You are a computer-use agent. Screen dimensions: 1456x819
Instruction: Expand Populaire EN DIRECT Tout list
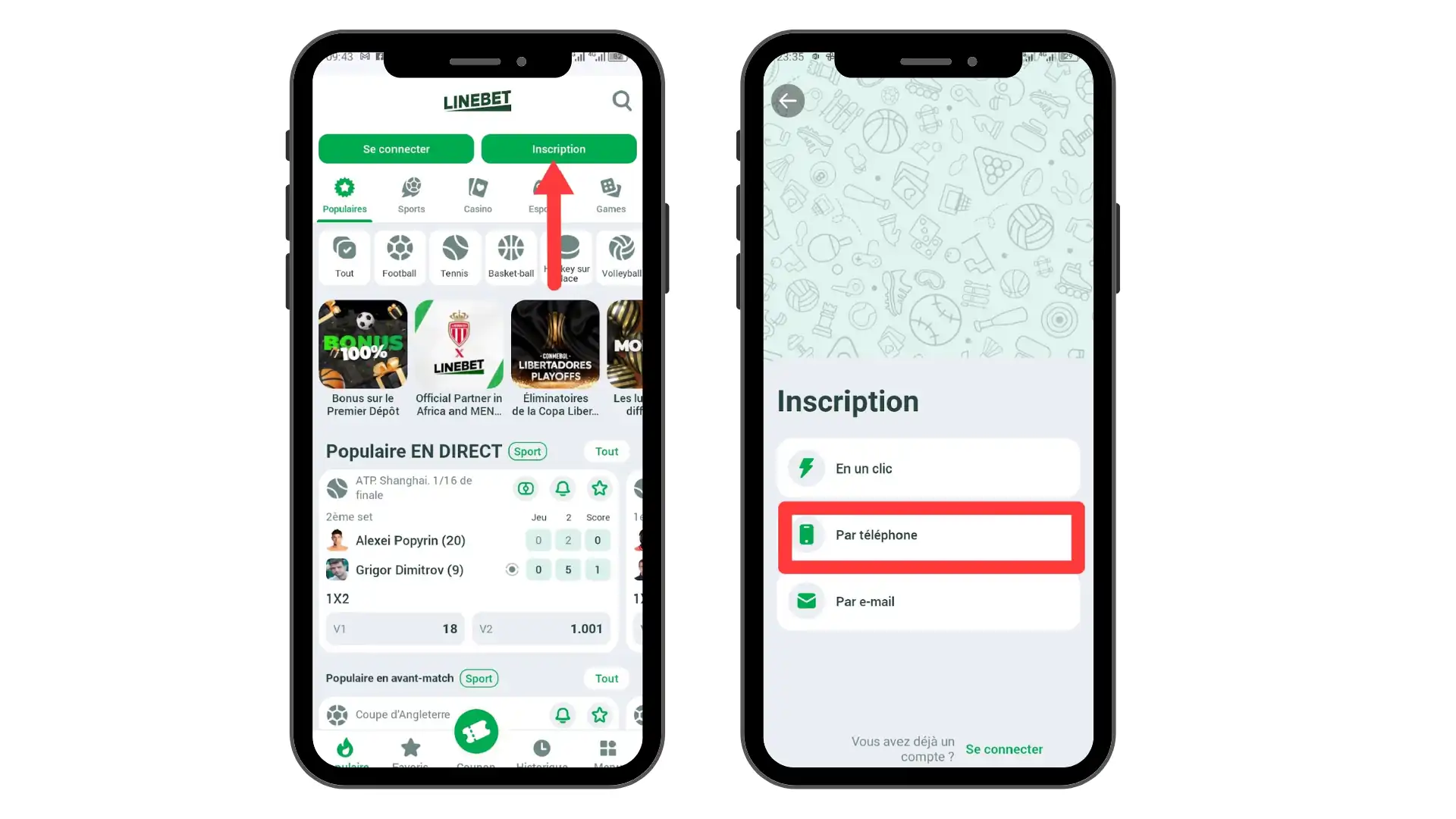[x=608, y=452]
